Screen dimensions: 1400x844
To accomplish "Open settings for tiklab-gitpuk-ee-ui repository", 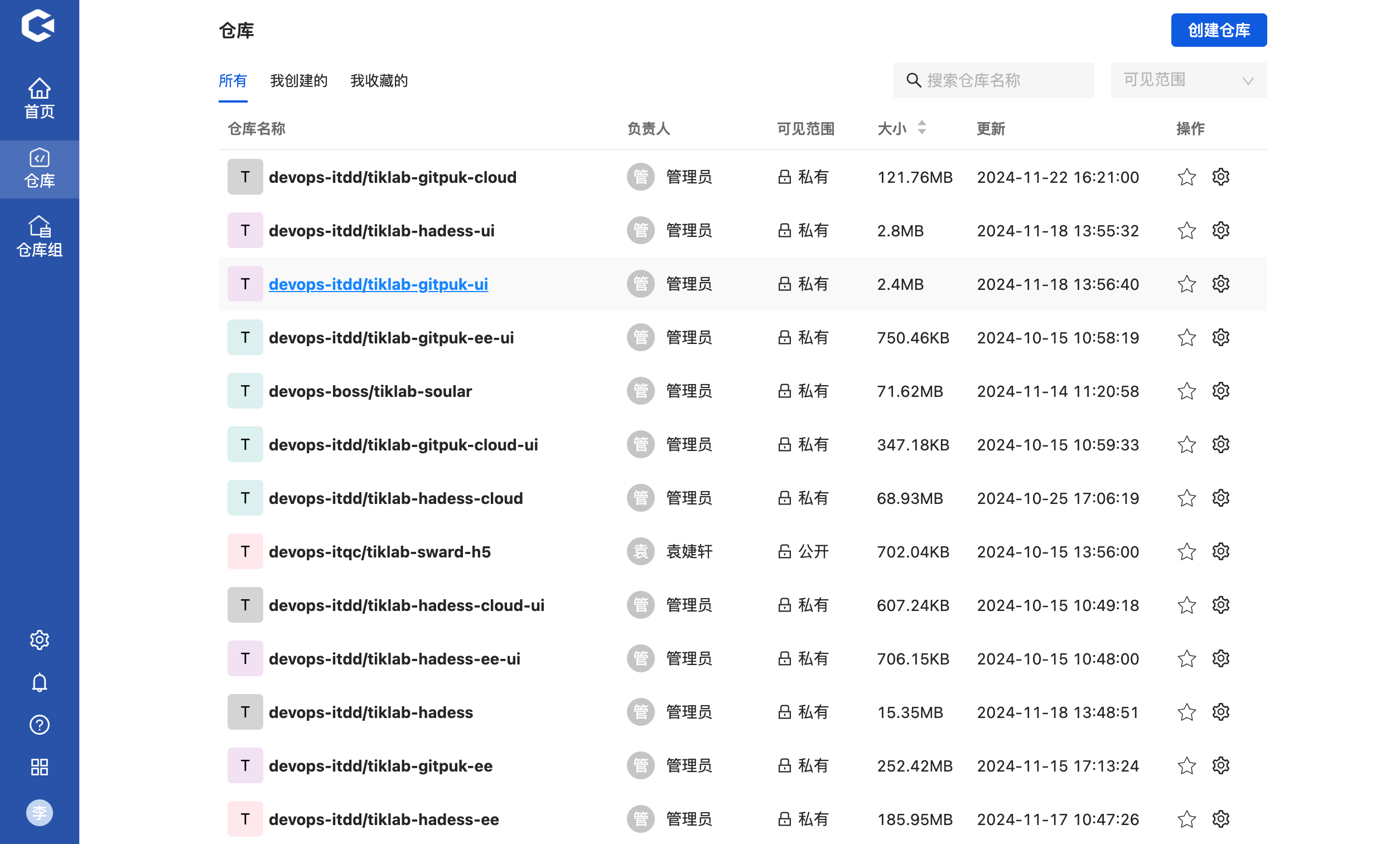I will (1220, 337).
